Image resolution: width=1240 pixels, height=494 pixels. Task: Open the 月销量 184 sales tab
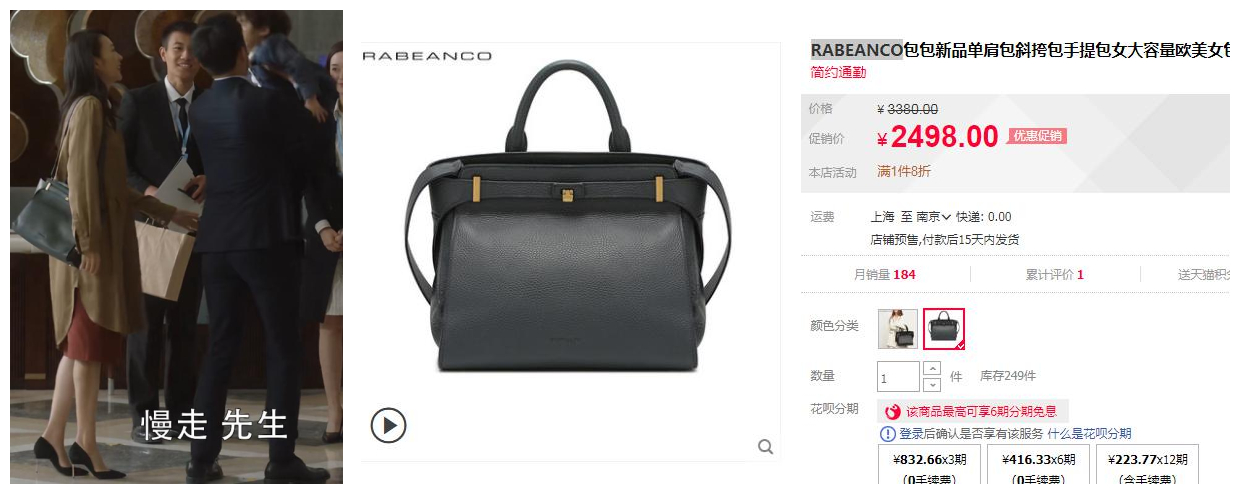pos(884,275)
